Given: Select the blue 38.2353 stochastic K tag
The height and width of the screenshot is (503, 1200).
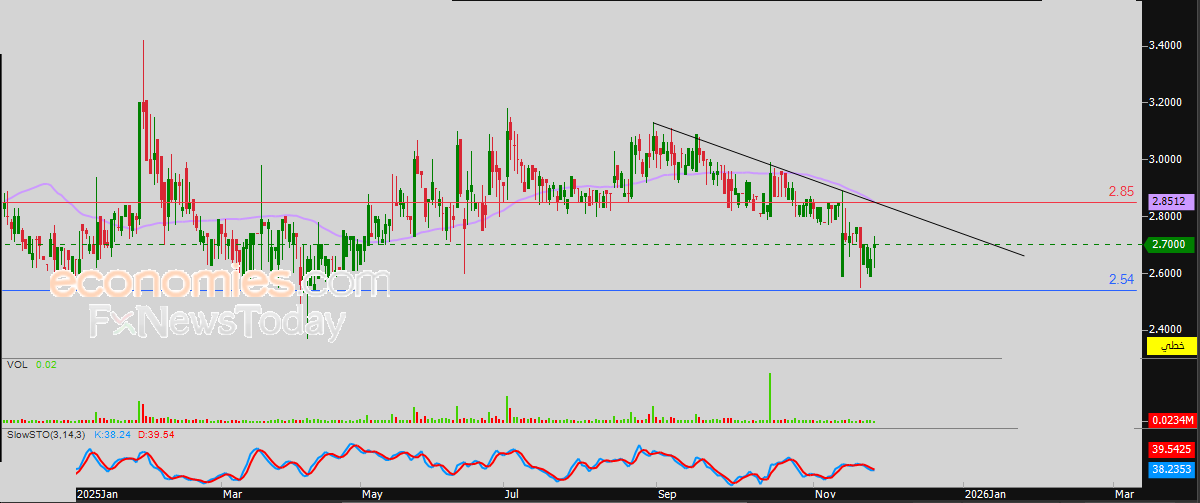Looking at the screenshot, I should point(1171,467).
